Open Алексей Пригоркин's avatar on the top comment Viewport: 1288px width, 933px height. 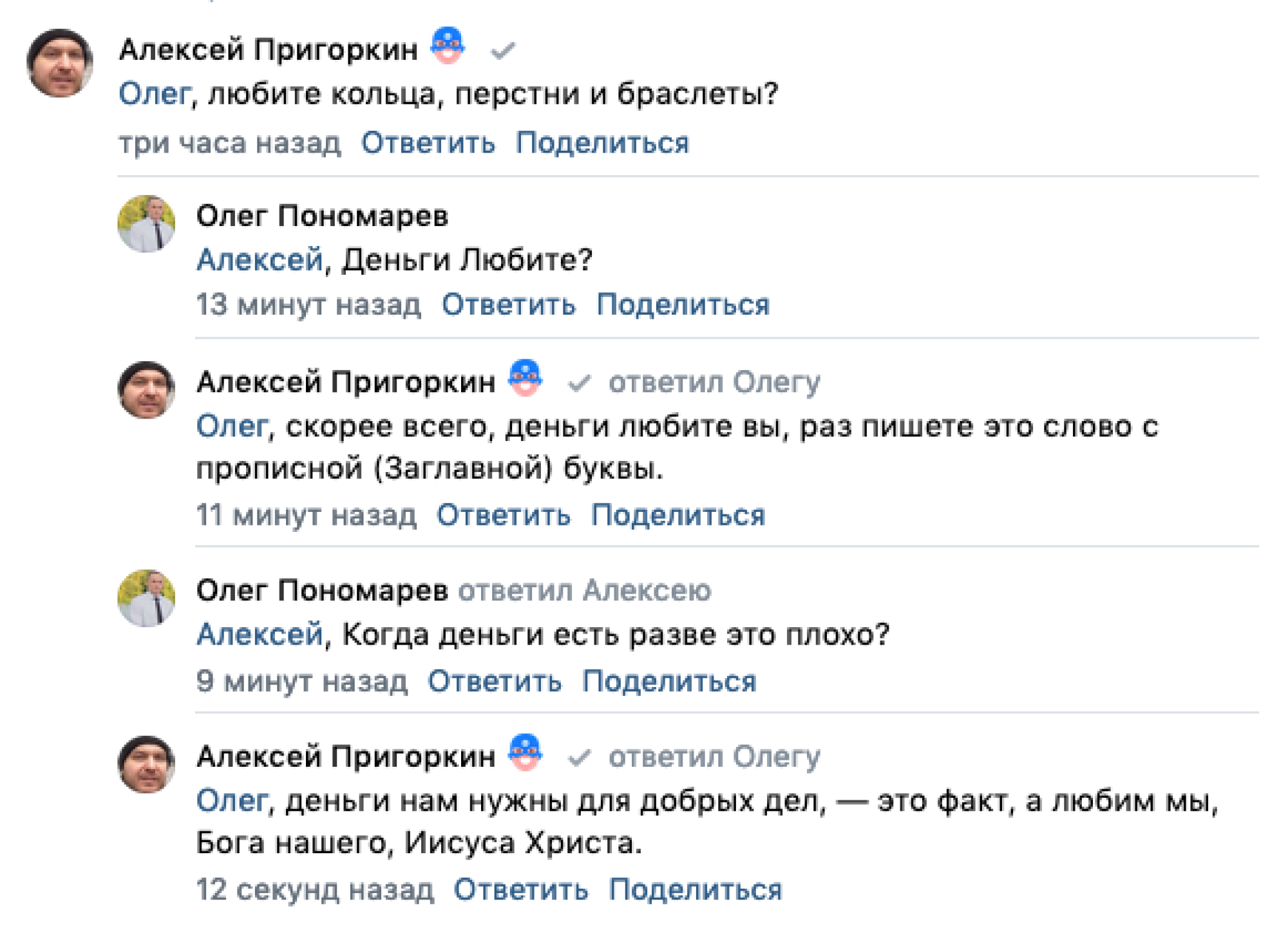click(59, 63)
